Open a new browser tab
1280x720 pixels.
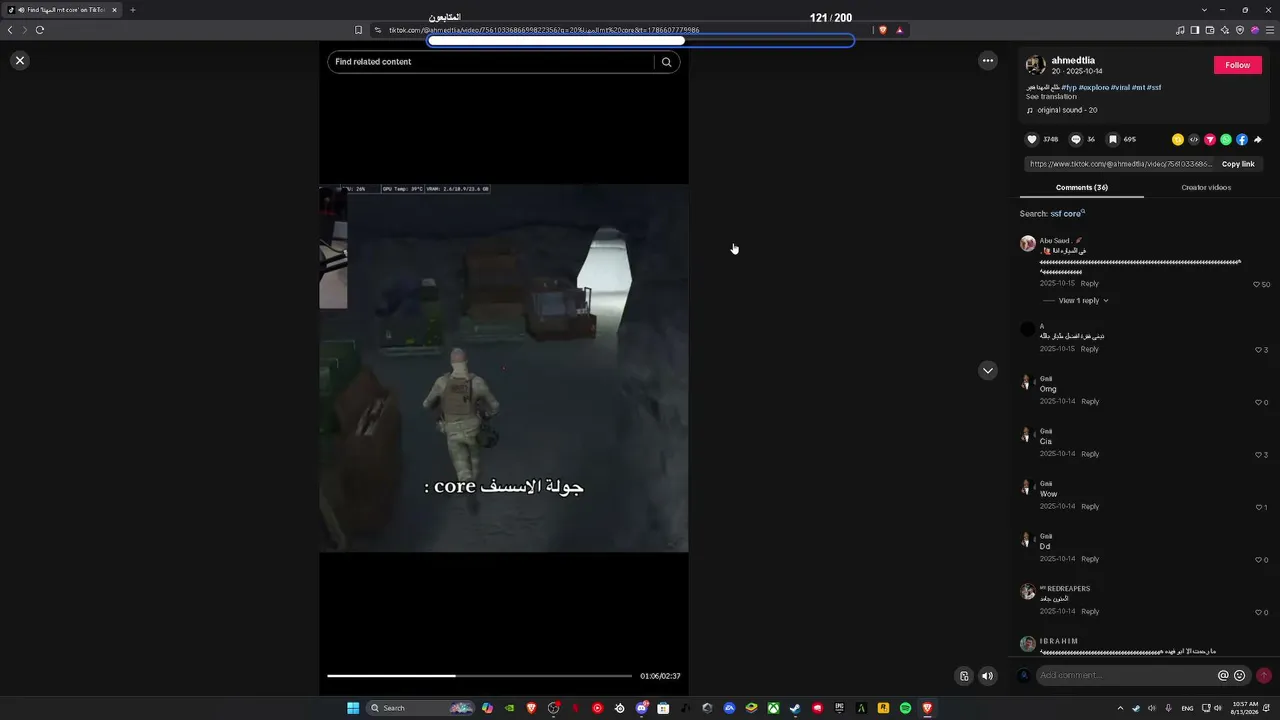(132, 10)
